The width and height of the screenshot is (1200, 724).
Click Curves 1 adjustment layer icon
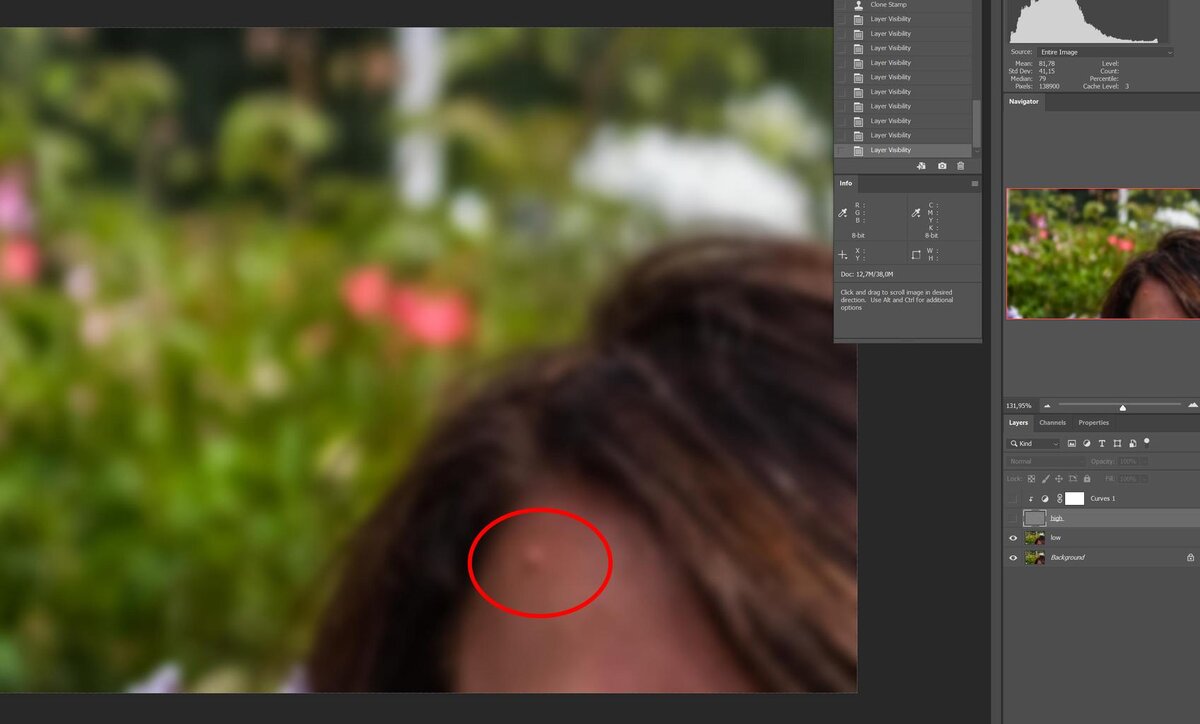pyautogui.click(x=1045, y=499)
